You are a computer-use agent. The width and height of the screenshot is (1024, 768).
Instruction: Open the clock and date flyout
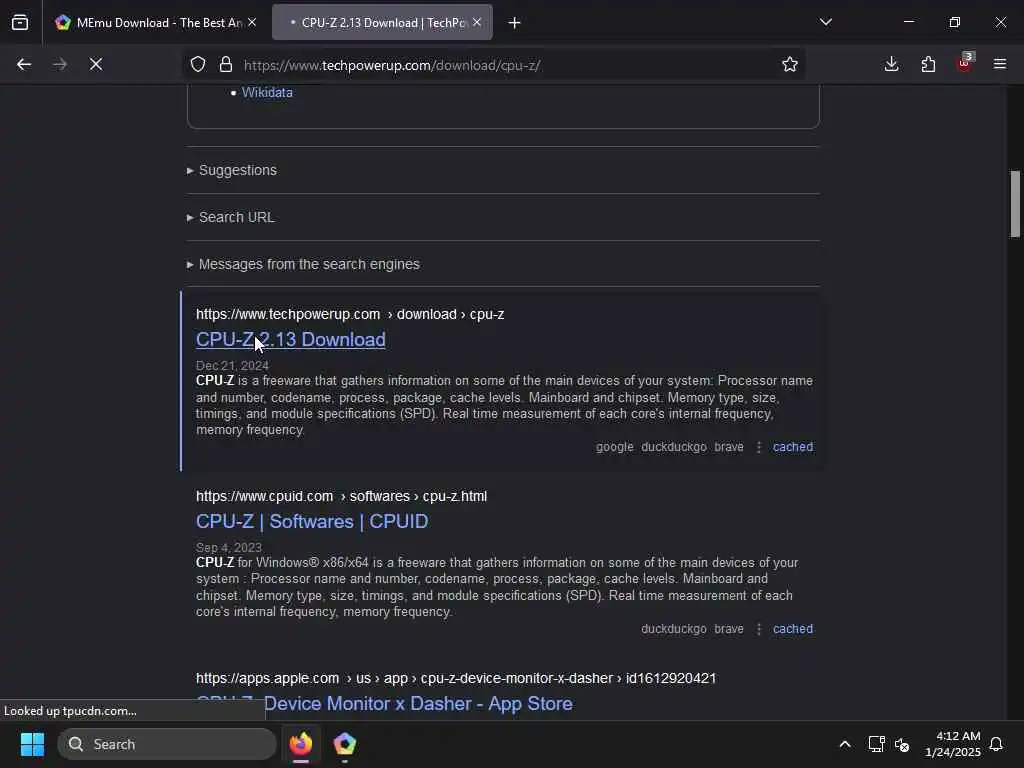coord(952,744)
